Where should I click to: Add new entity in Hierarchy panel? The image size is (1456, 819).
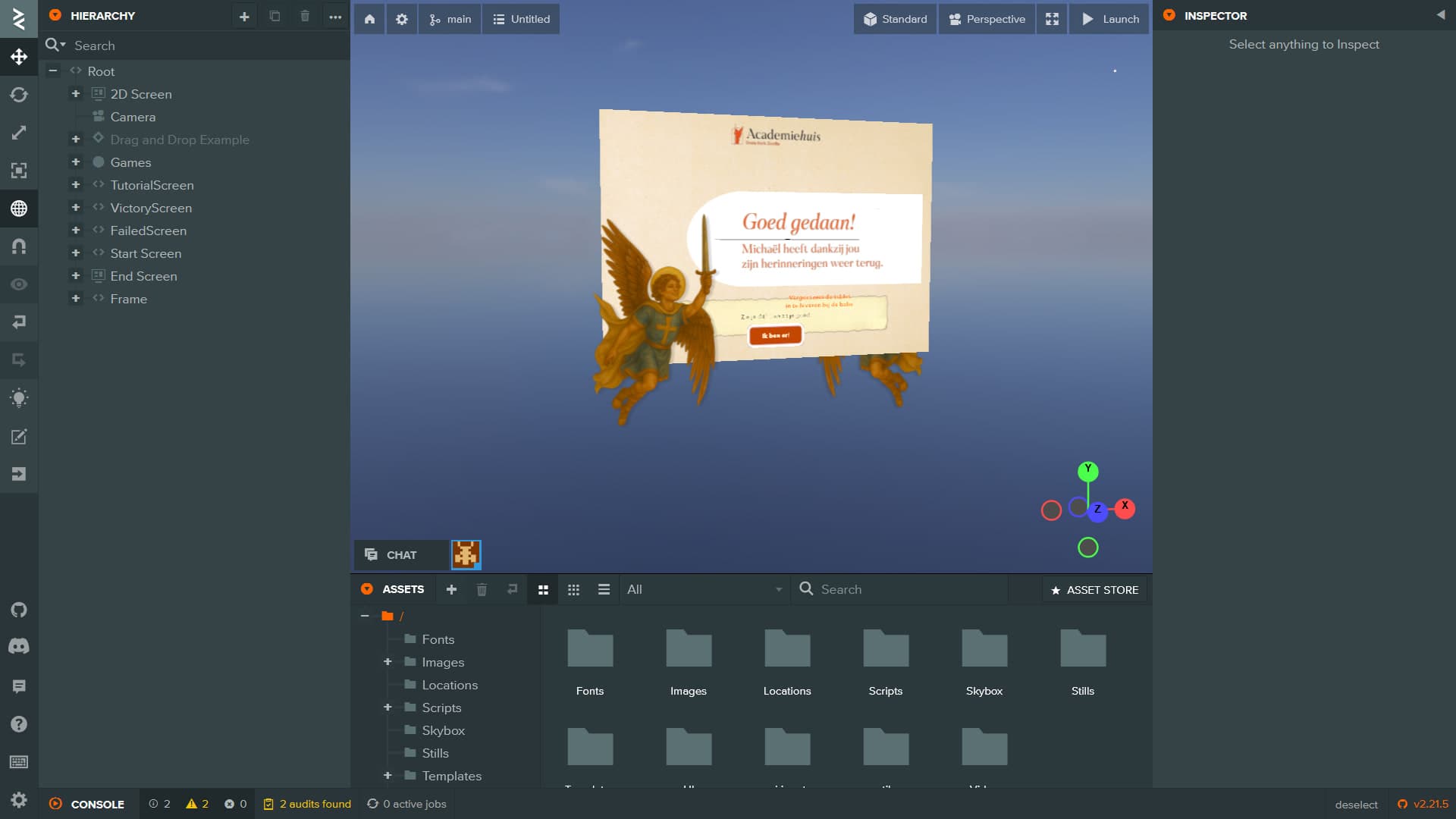[x=244, y=16]
